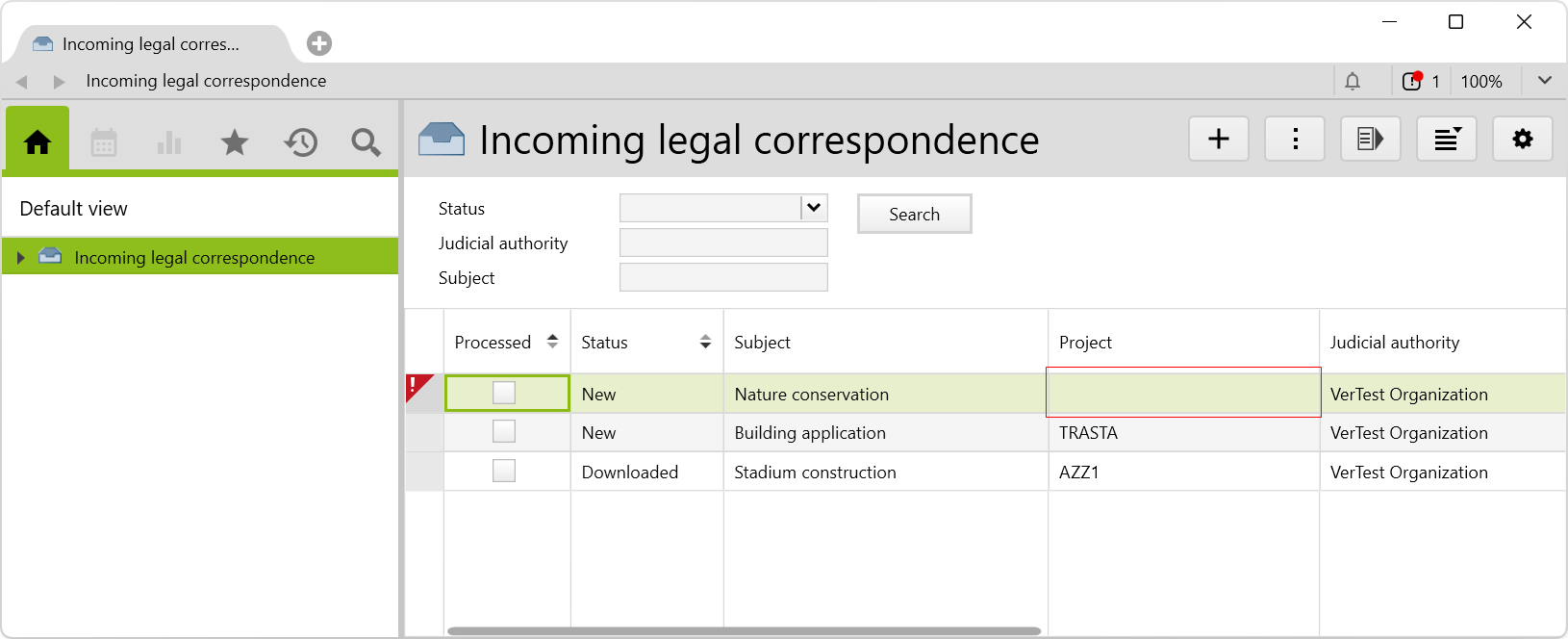The width and height of the screenshot is (1568, 639).
Task: Click the horizontal scrollbar below the table
Action: point(744,631)
